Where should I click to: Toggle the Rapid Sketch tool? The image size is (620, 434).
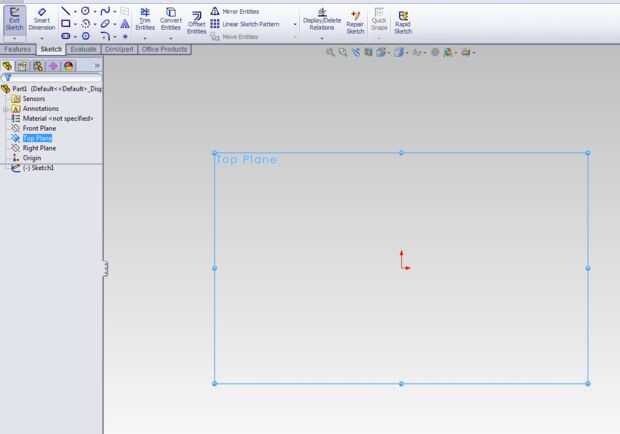click(403, 22)
